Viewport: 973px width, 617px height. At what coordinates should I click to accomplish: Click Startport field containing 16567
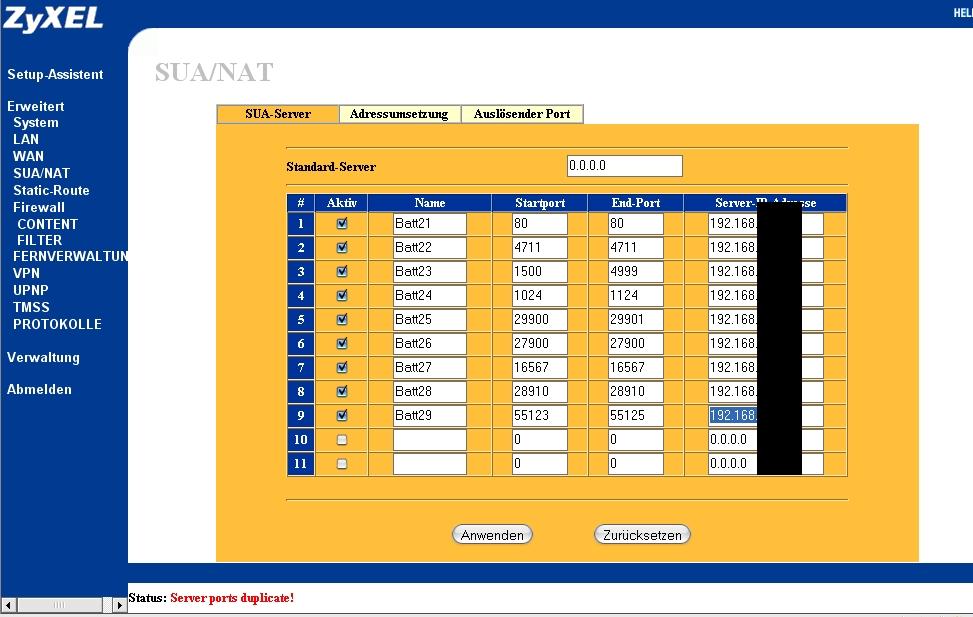[539, 367]
